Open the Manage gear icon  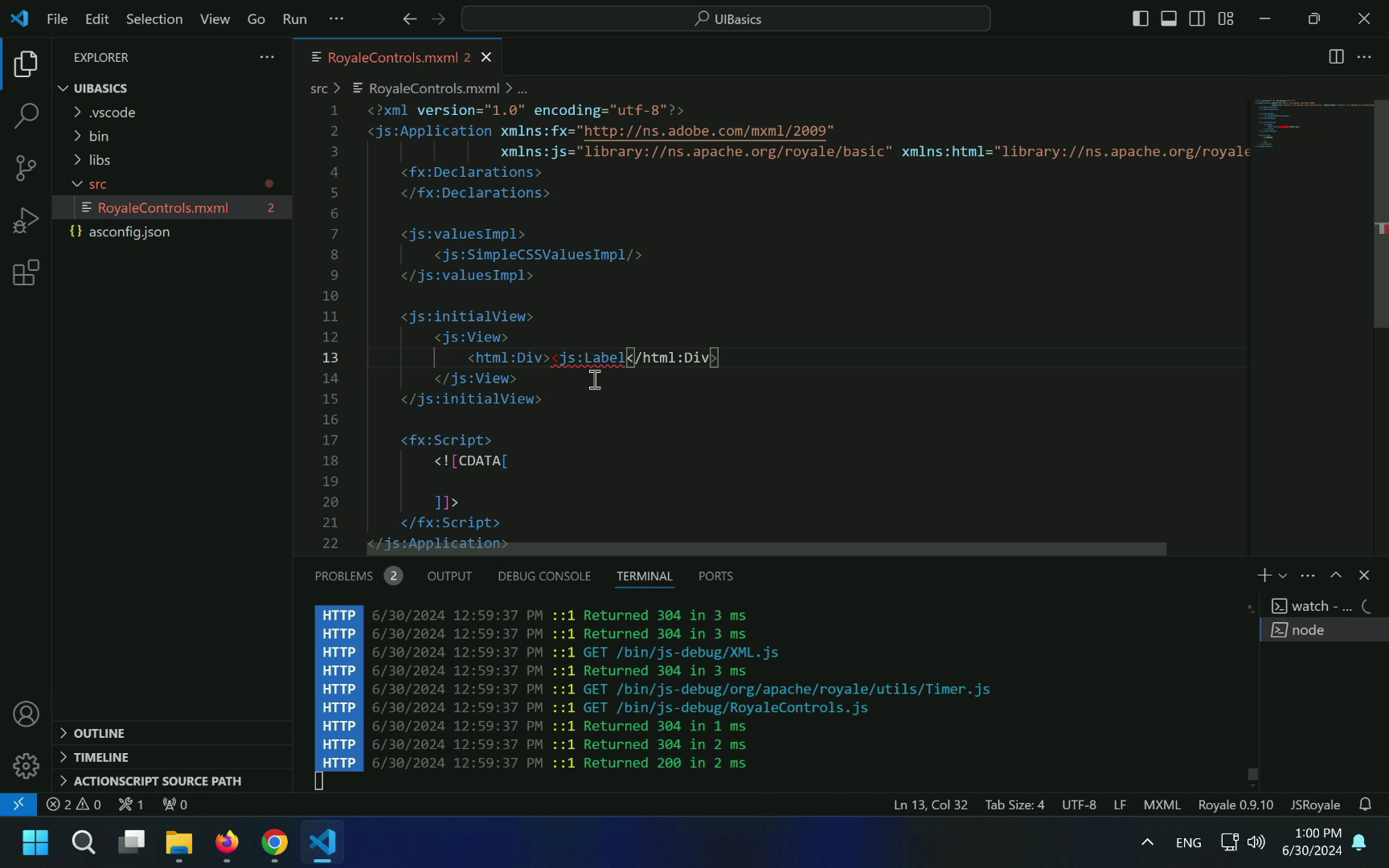click(x=26, y=766)
